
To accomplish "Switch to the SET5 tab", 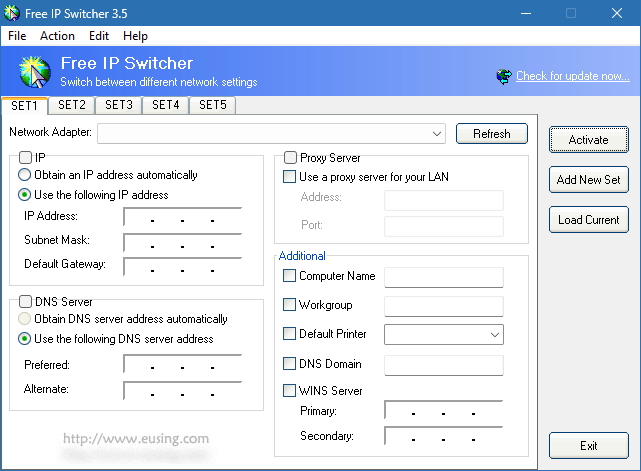I will click(213, 105).
